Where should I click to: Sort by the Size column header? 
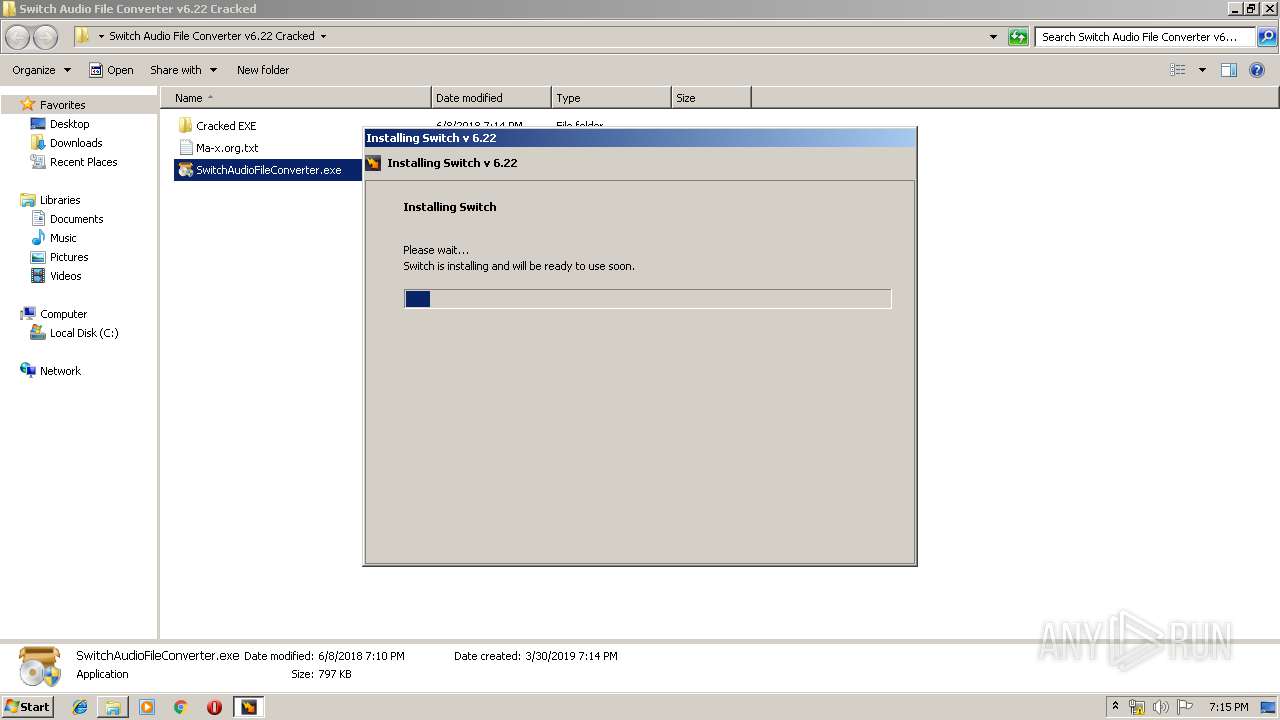[711, 98]
